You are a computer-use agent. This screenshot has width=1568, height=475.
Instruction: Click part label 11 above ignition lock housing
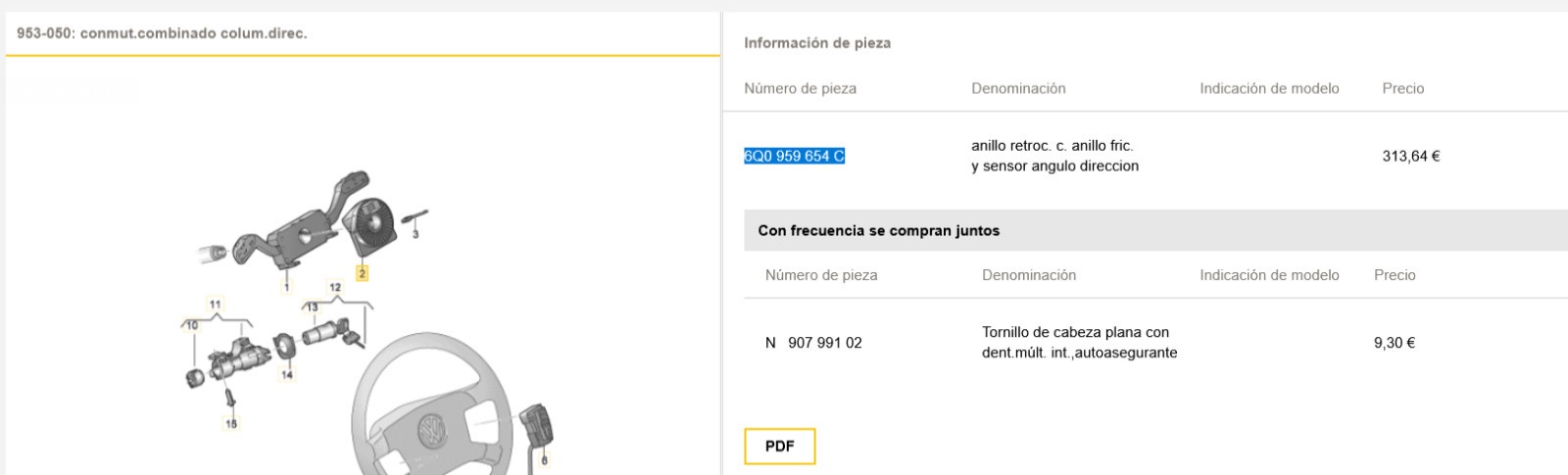point(215,305)
